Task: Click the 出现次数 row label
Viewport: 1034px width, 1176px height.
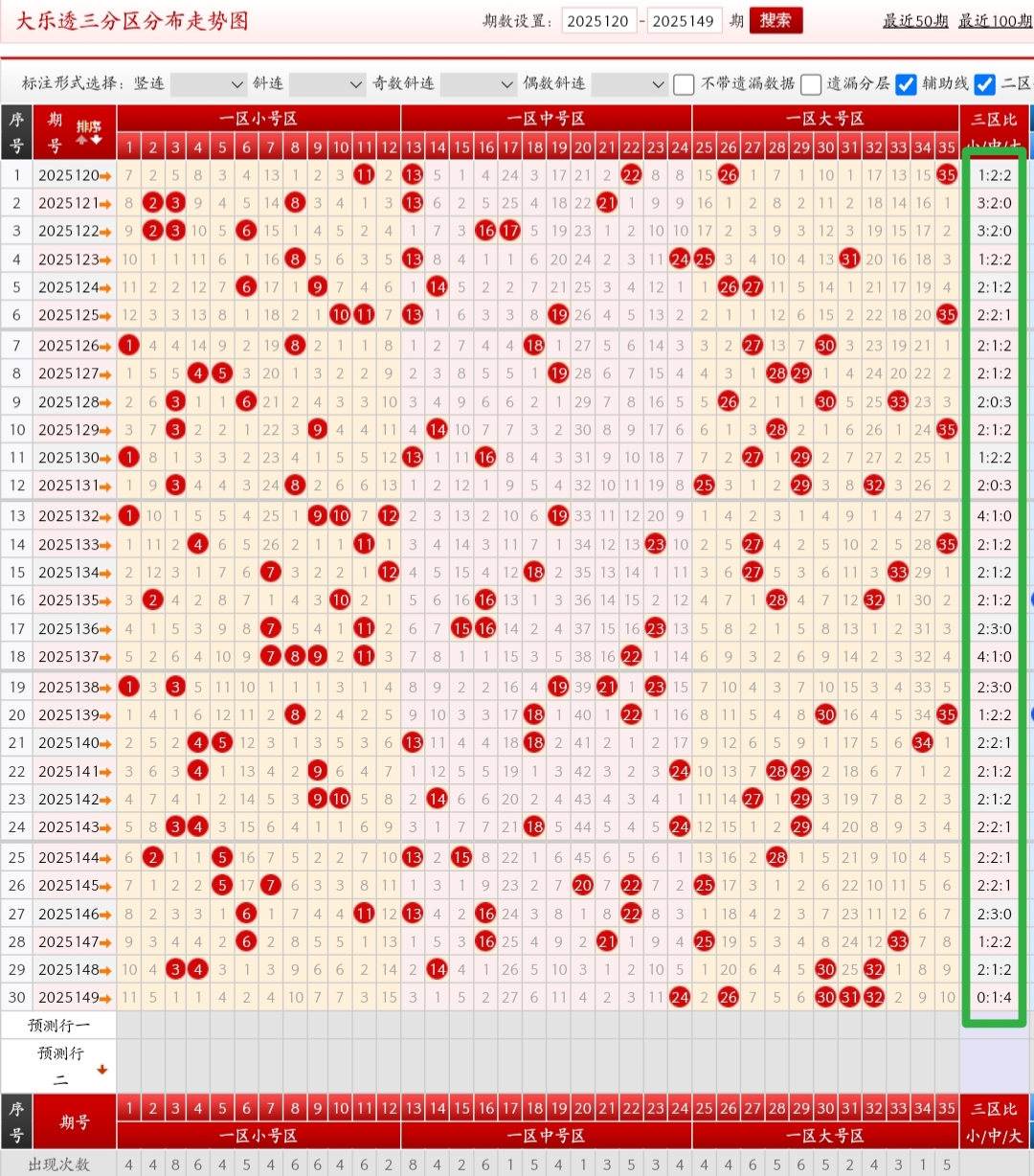Action: [59, 1164]
